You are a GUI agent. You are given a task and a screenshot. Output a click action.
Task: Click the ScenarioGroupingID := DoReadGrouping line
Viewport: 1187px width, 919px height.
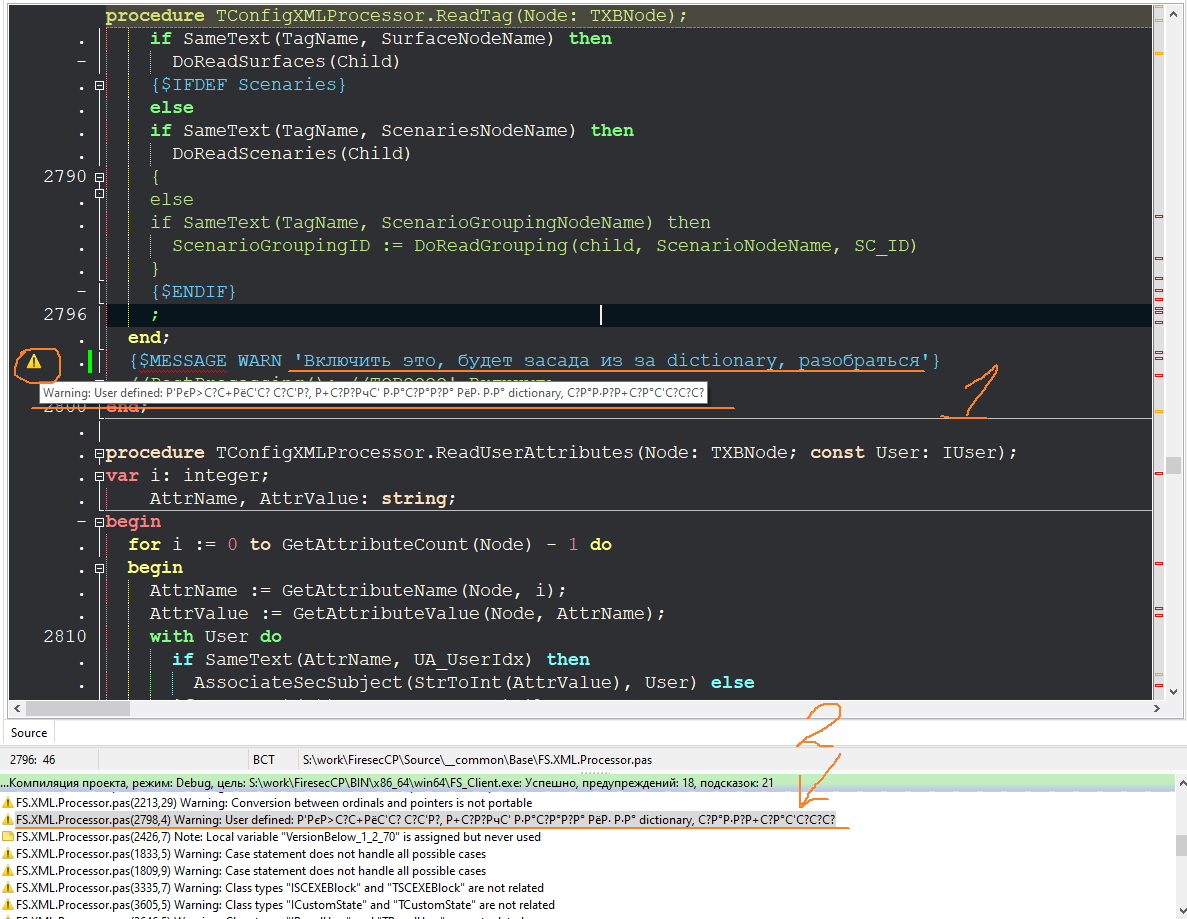[x=544, y=246]
